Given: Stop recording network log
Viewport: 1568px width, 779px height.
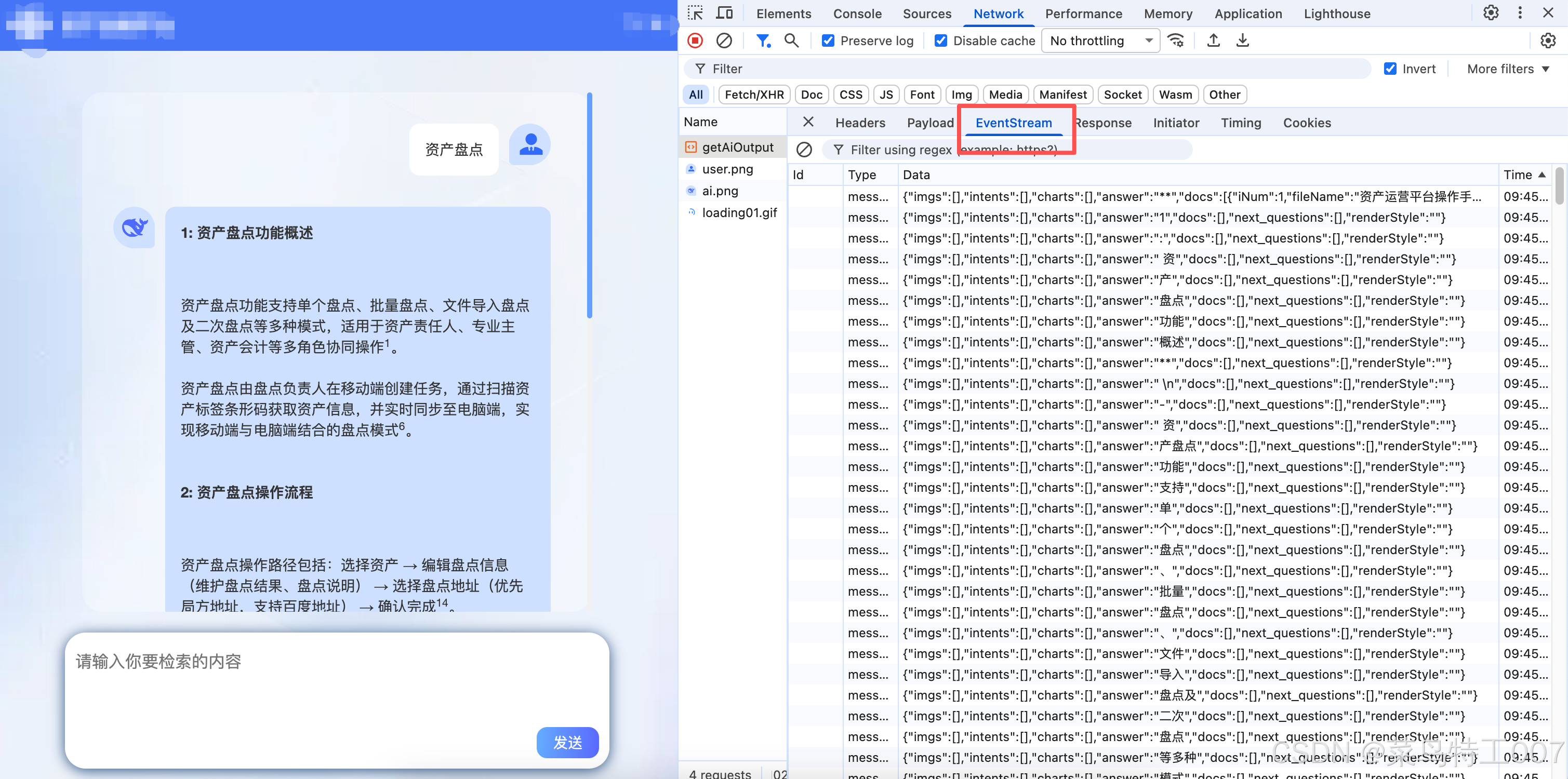Looking at the screenshot, I should point(695,41).
